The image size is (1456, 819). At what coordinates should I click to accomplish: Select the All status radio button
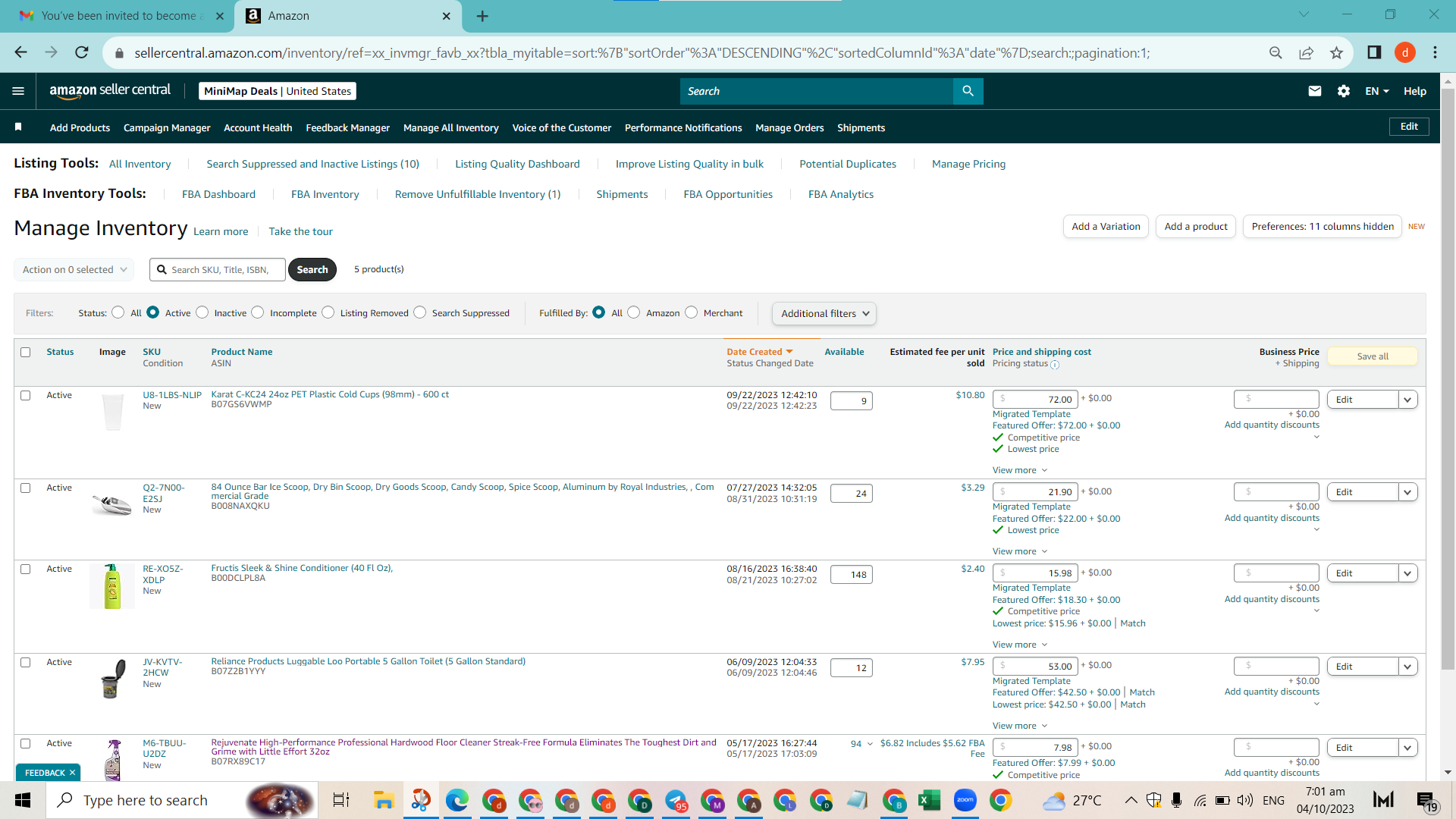118,312
